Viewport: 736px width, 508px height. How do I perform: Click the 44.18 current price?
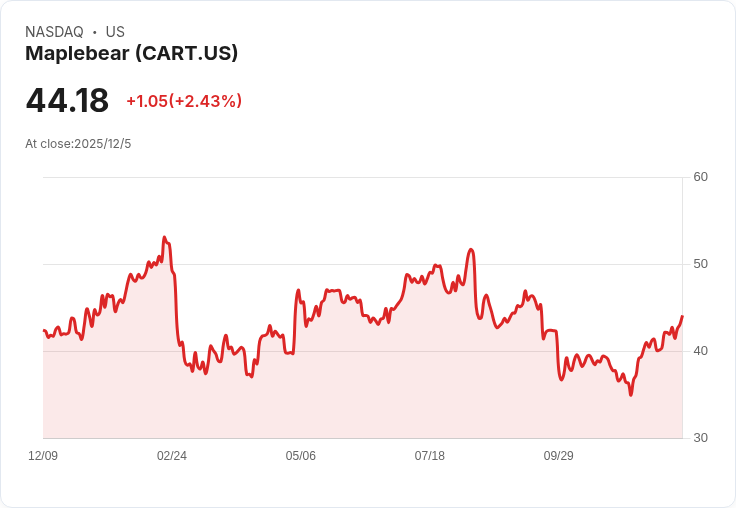(x=67, y=101)
